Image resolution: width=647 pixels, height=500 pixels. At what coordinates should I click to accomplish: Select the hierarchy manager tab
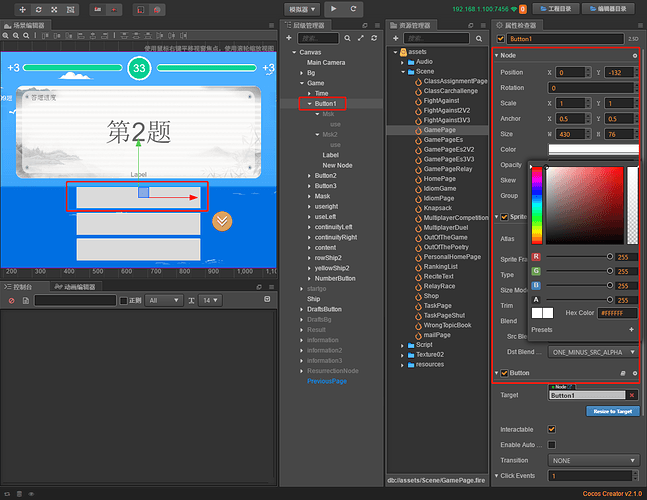pos(305,26)
